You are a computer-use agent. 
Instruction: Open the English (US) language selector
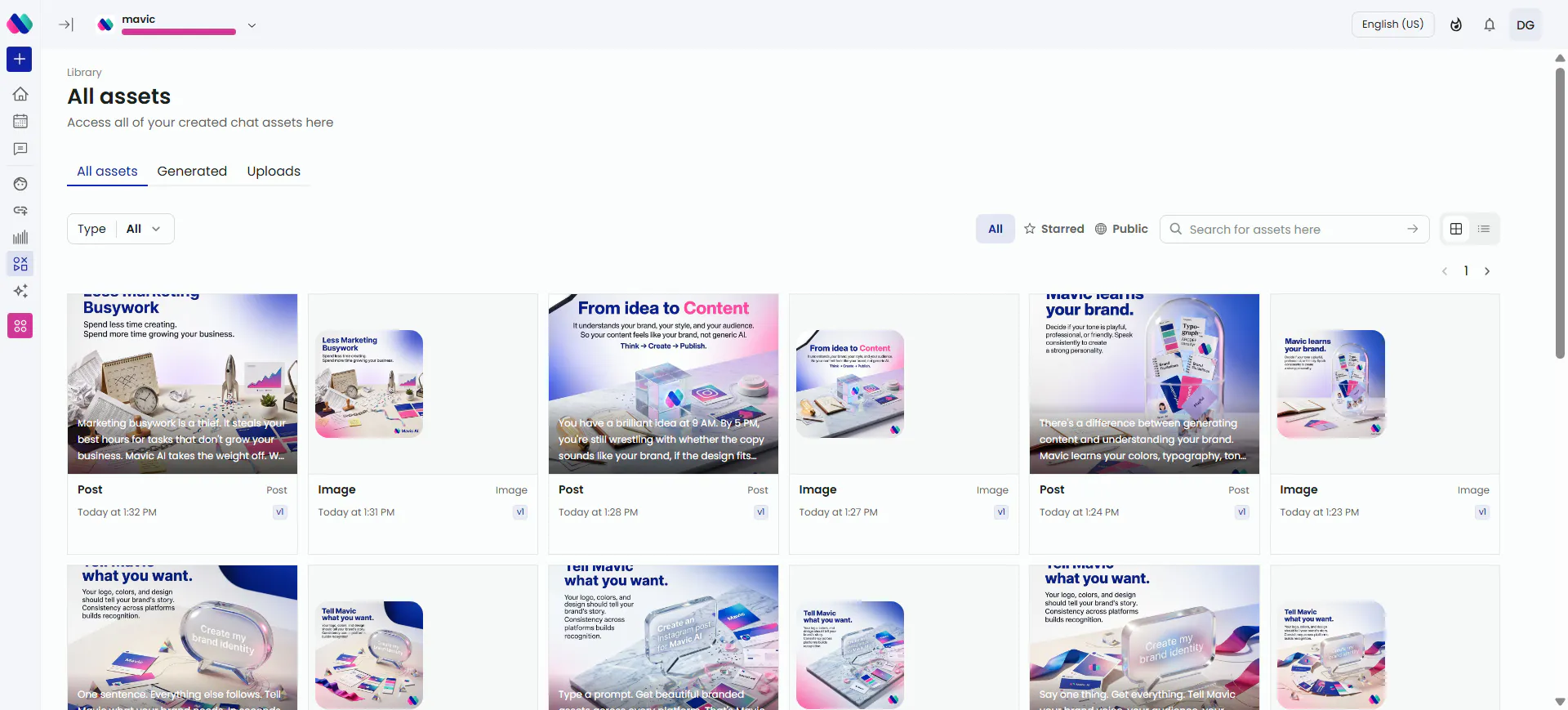pyautogui.click(x=1392, y=25)
